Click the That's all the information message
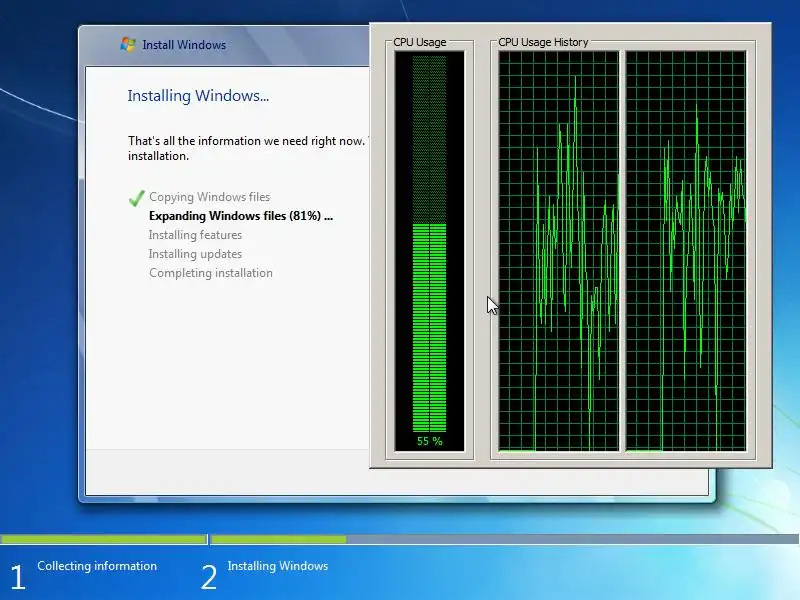The width and height of the screenshot is (800, 600). [x=248, y=148]
